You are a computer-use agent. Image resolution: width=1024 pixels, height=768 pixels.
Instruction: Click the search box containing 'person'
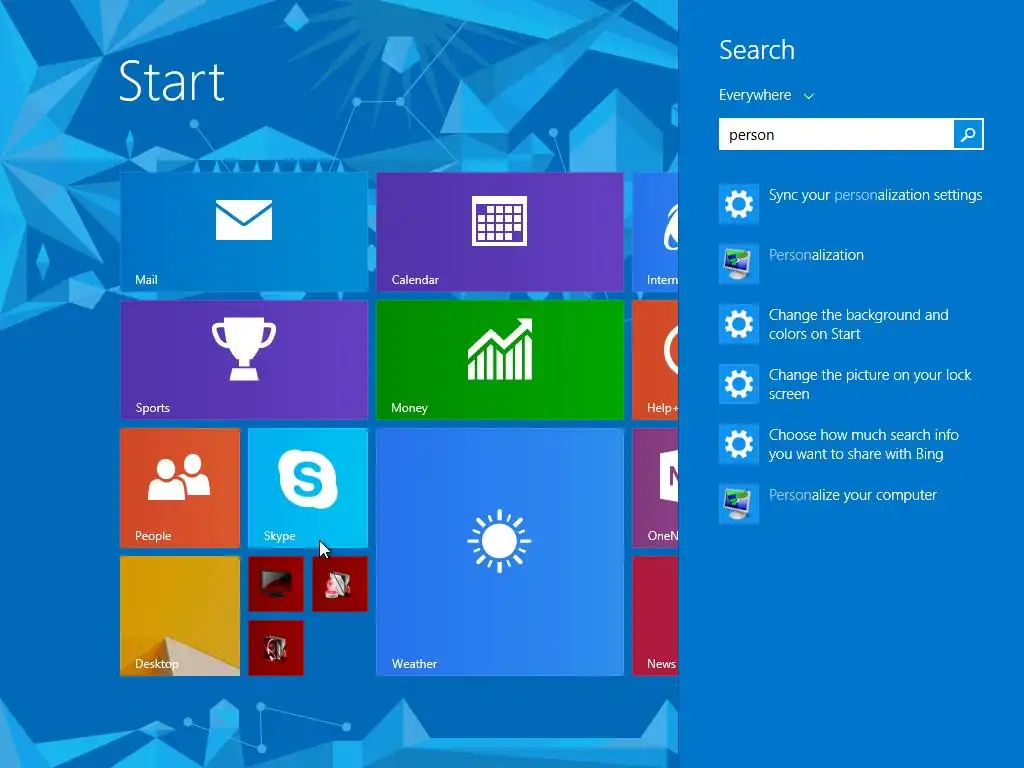[x=836, y=134]
